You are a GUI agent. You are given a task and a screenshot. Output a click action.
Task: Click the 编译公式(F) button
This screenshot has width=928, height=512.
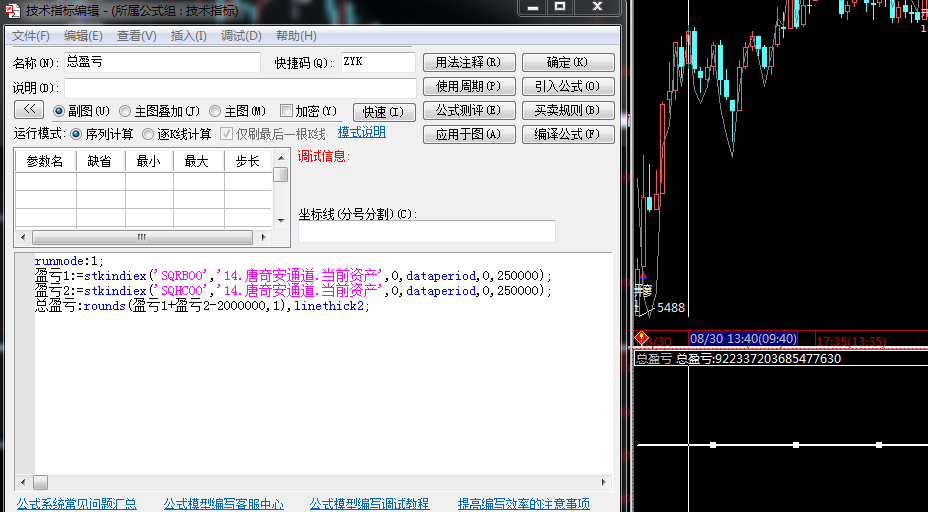(x=568, y=134)
